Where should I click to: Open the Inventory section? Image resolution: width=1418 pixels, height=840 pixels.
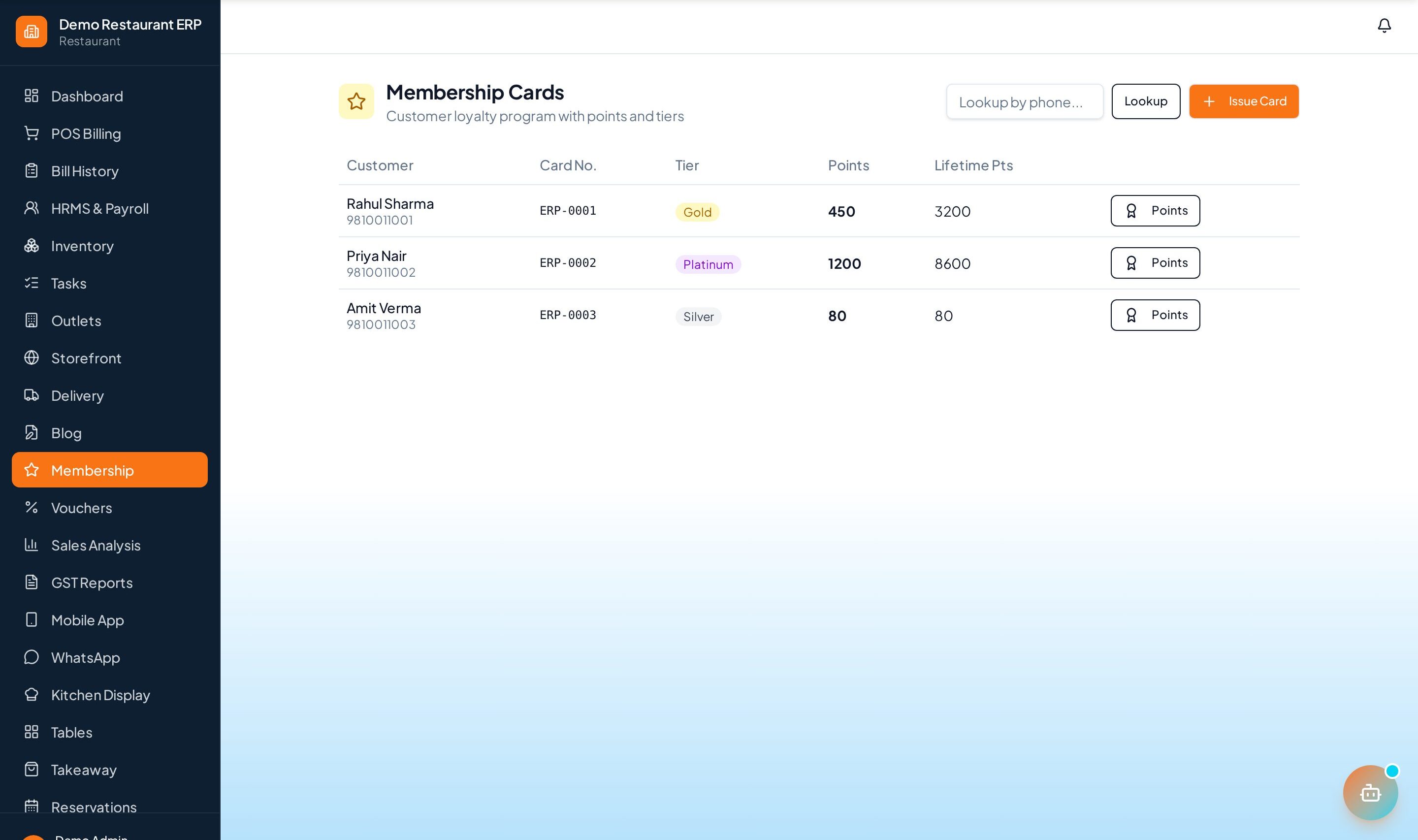point(110,246)
